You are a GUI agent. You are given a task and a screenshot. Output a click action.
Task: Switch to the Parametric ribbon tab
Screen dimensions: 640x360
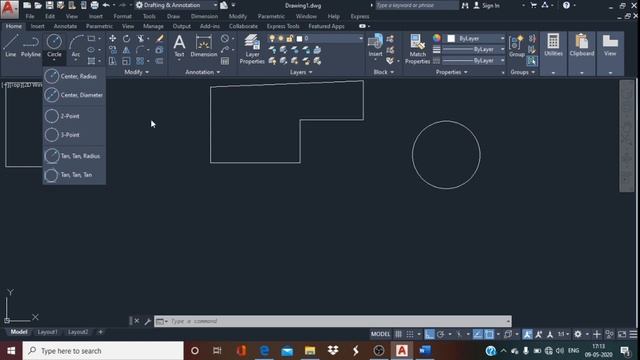point(99,26)
